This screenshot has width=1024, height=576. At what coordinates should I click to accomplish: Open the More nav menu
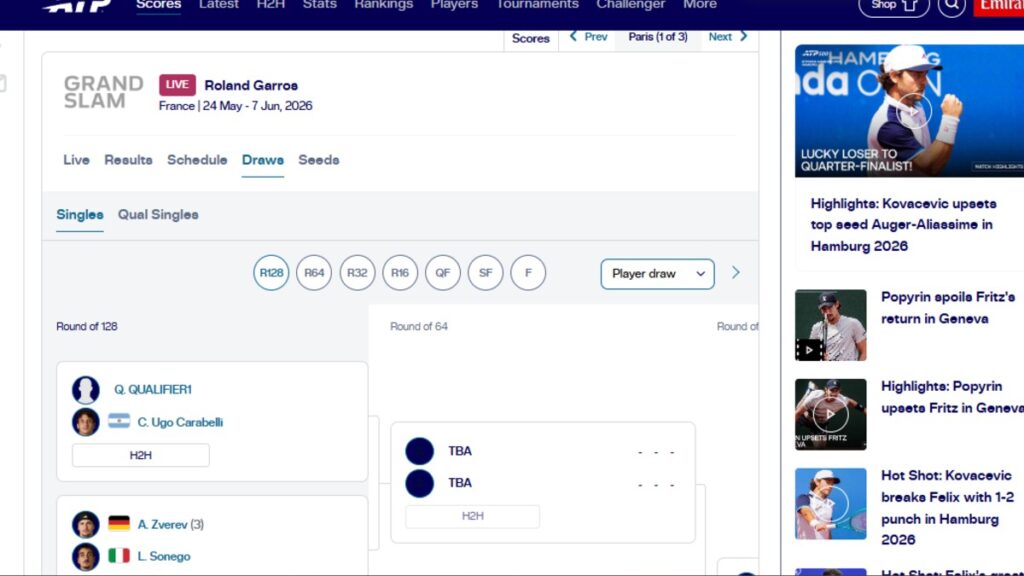pyautogui.click(x=699, y=5)
